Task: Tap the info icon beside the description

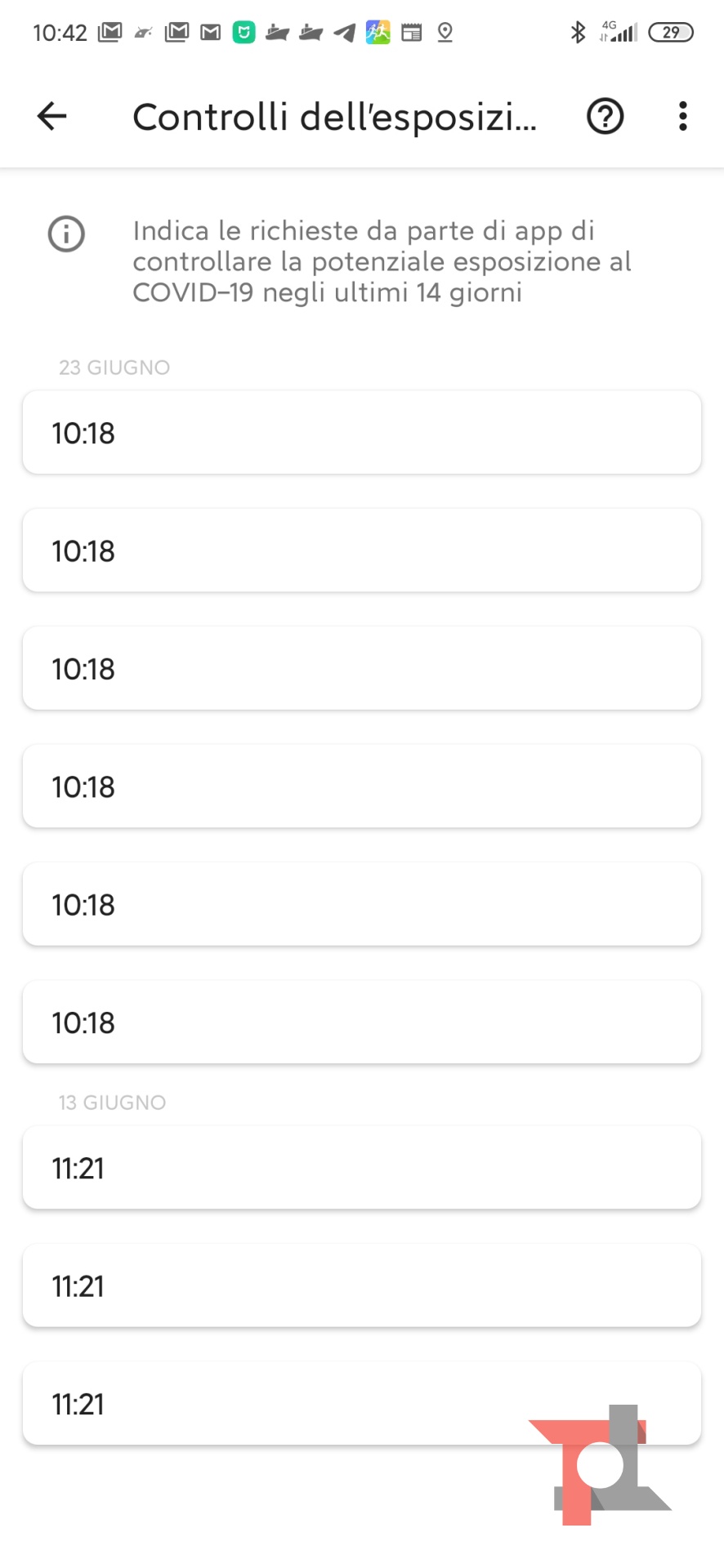Action: [66, 234]
